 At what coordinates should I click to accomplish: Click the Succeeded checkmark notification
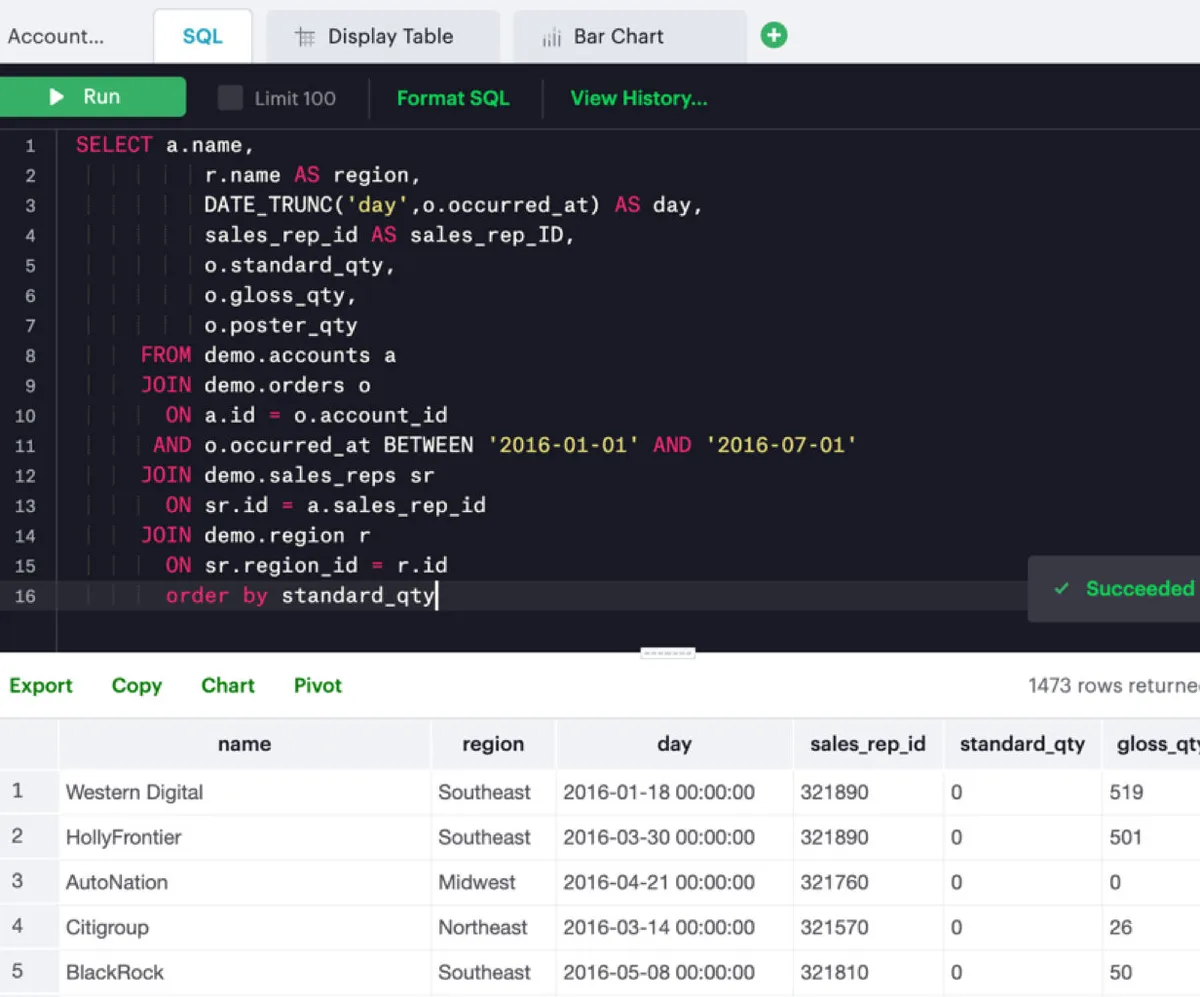(x=1124, y=589)
